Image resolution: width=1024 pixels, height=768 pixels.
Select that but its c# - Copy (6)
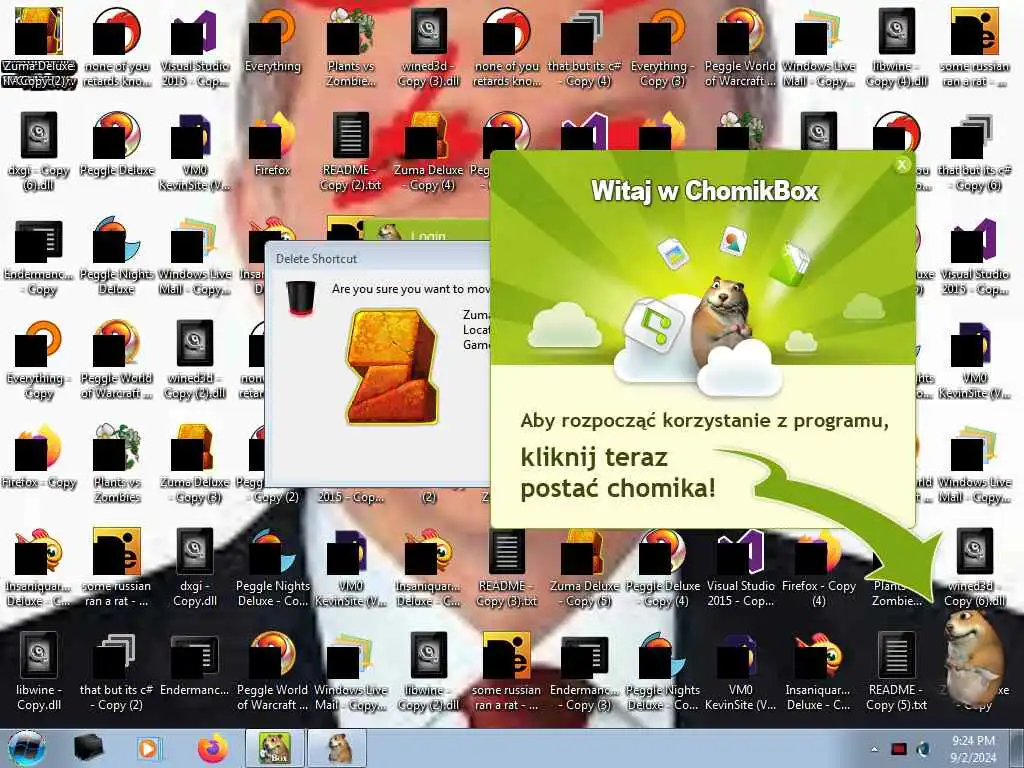[974, 152]
